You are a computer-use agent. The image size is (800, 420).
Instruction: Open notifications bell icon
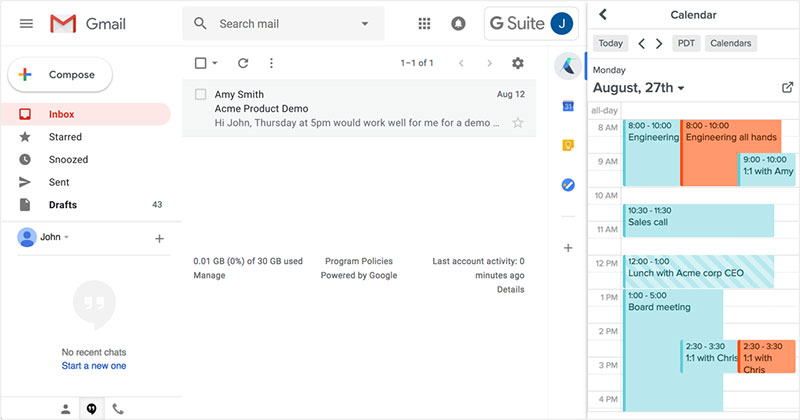458,23
